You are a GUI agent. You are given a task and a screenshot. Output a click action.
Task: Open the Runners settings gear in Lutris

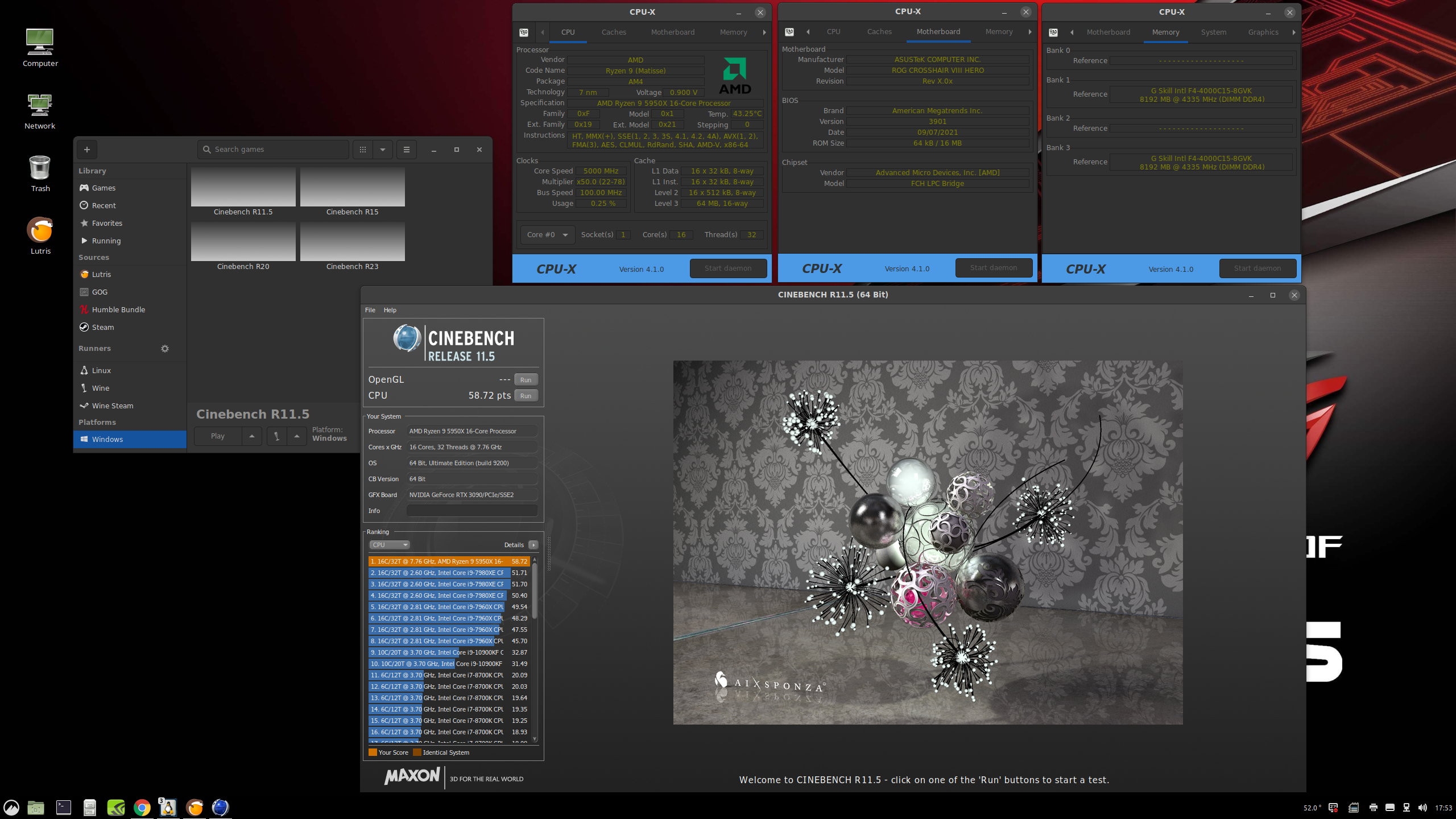(165, 349)
